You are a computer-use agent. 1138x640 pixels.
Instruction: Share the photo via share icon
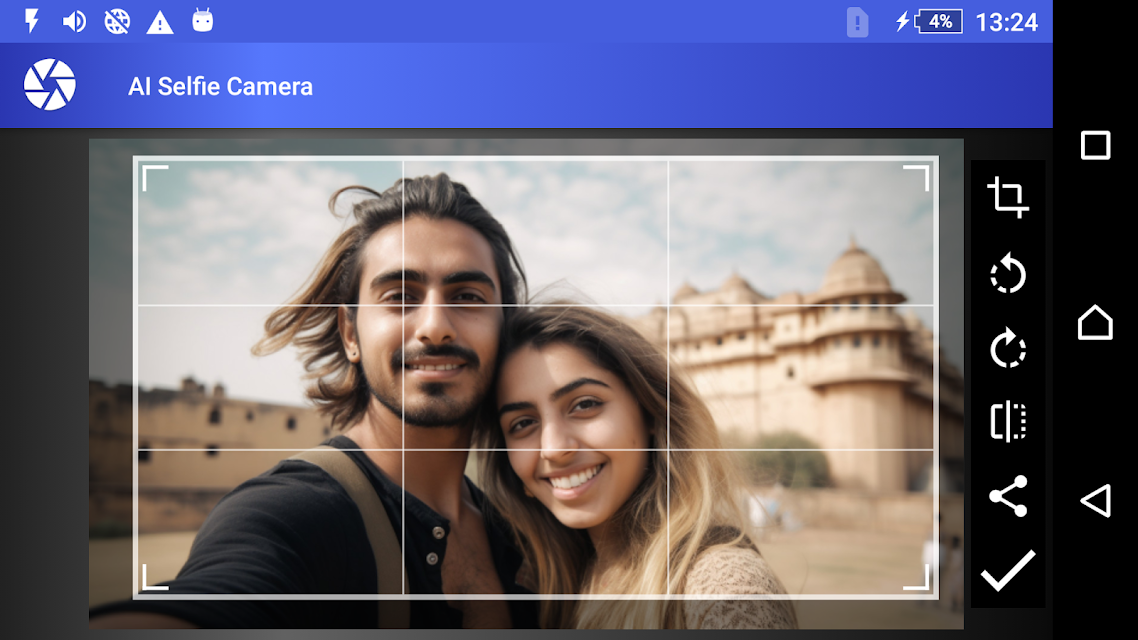pyautogui.click(x=1008, y=496)
